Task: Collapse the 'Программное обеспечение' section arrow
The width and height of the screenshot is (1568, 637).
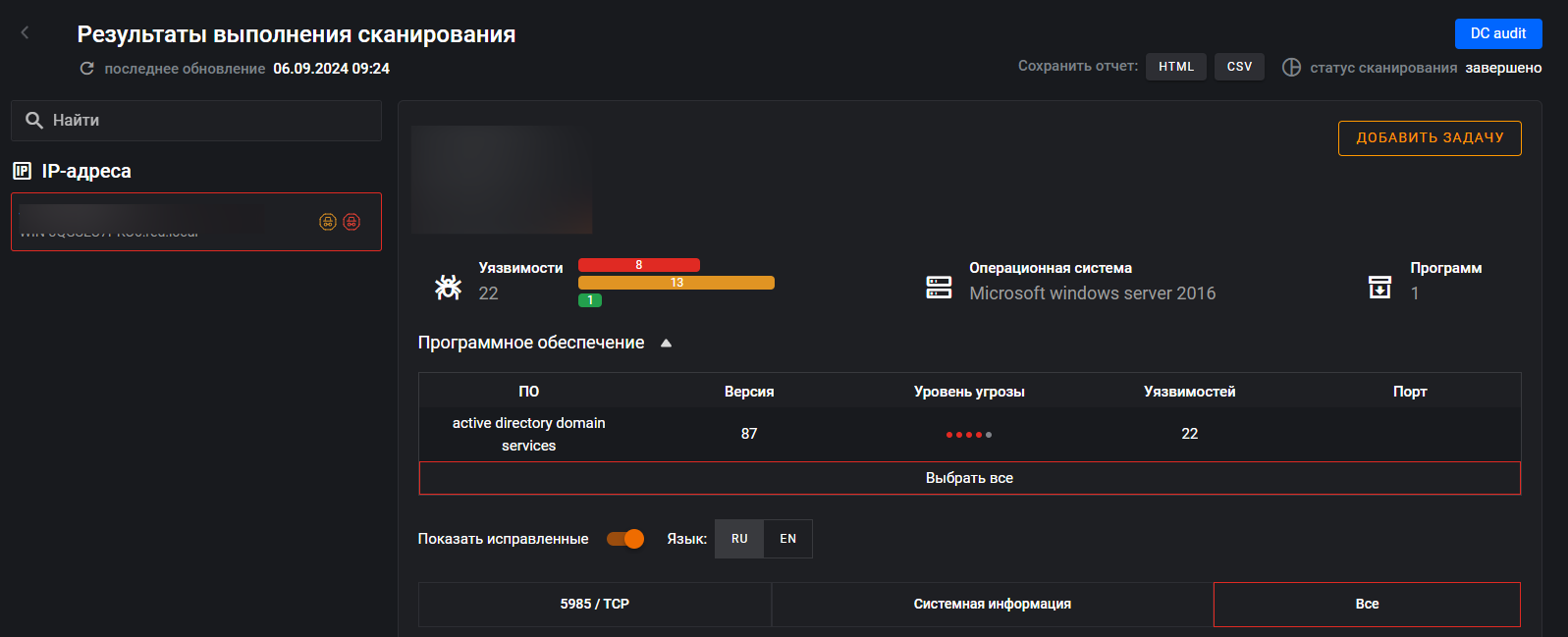Action: pyautogui.click(x=666, y=344)
